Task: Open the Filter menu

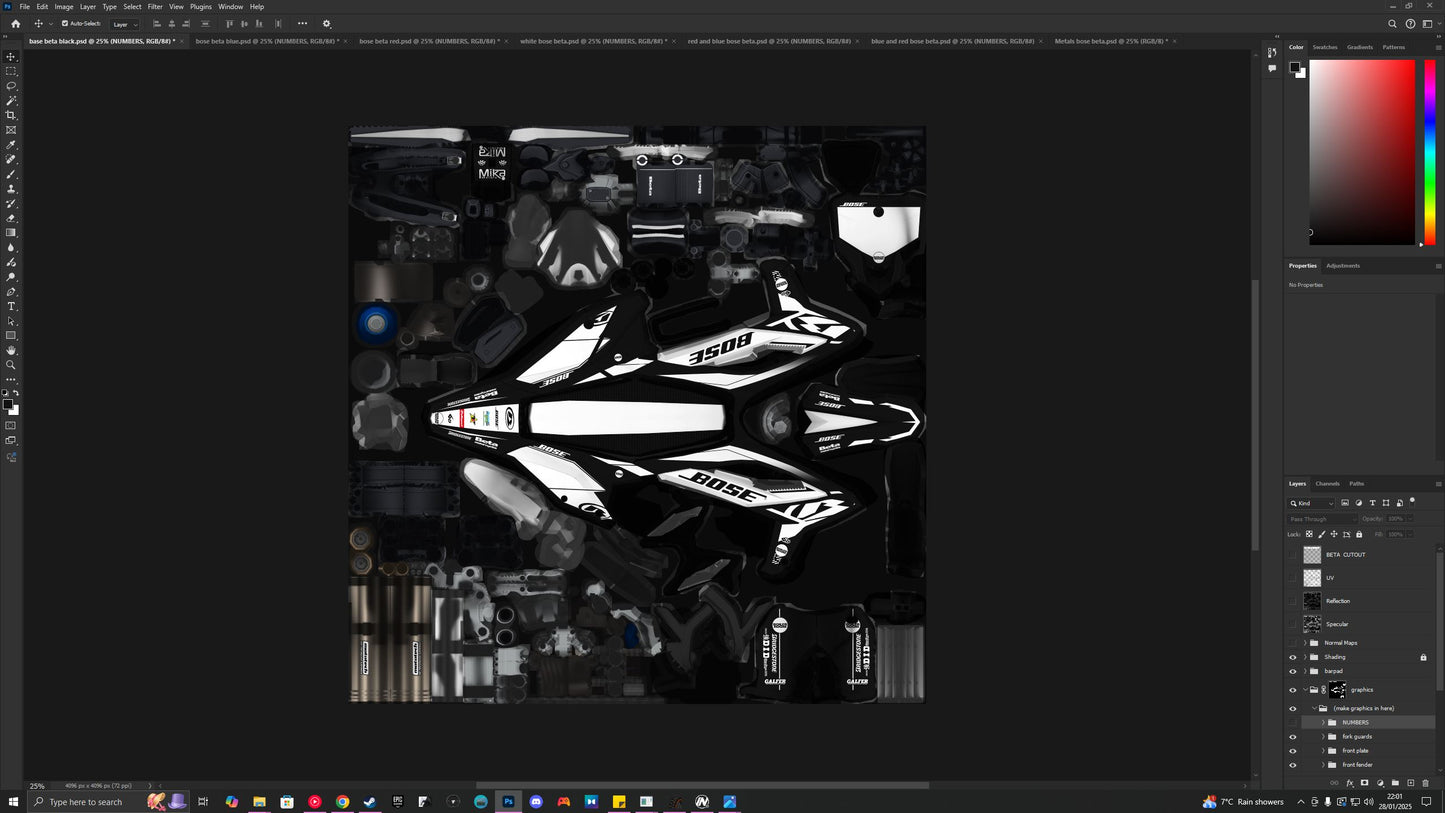Action: tap(155, 6)
